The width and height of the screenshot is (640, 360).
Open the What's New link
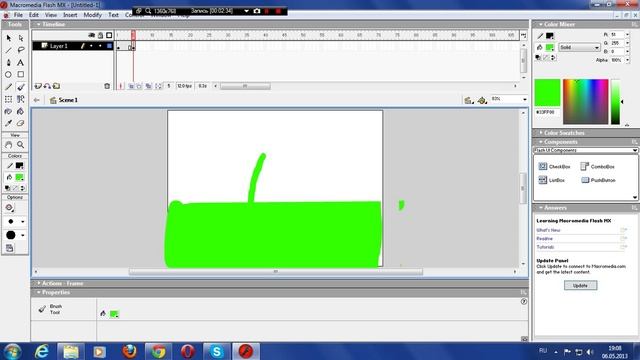tap(548, 230)
